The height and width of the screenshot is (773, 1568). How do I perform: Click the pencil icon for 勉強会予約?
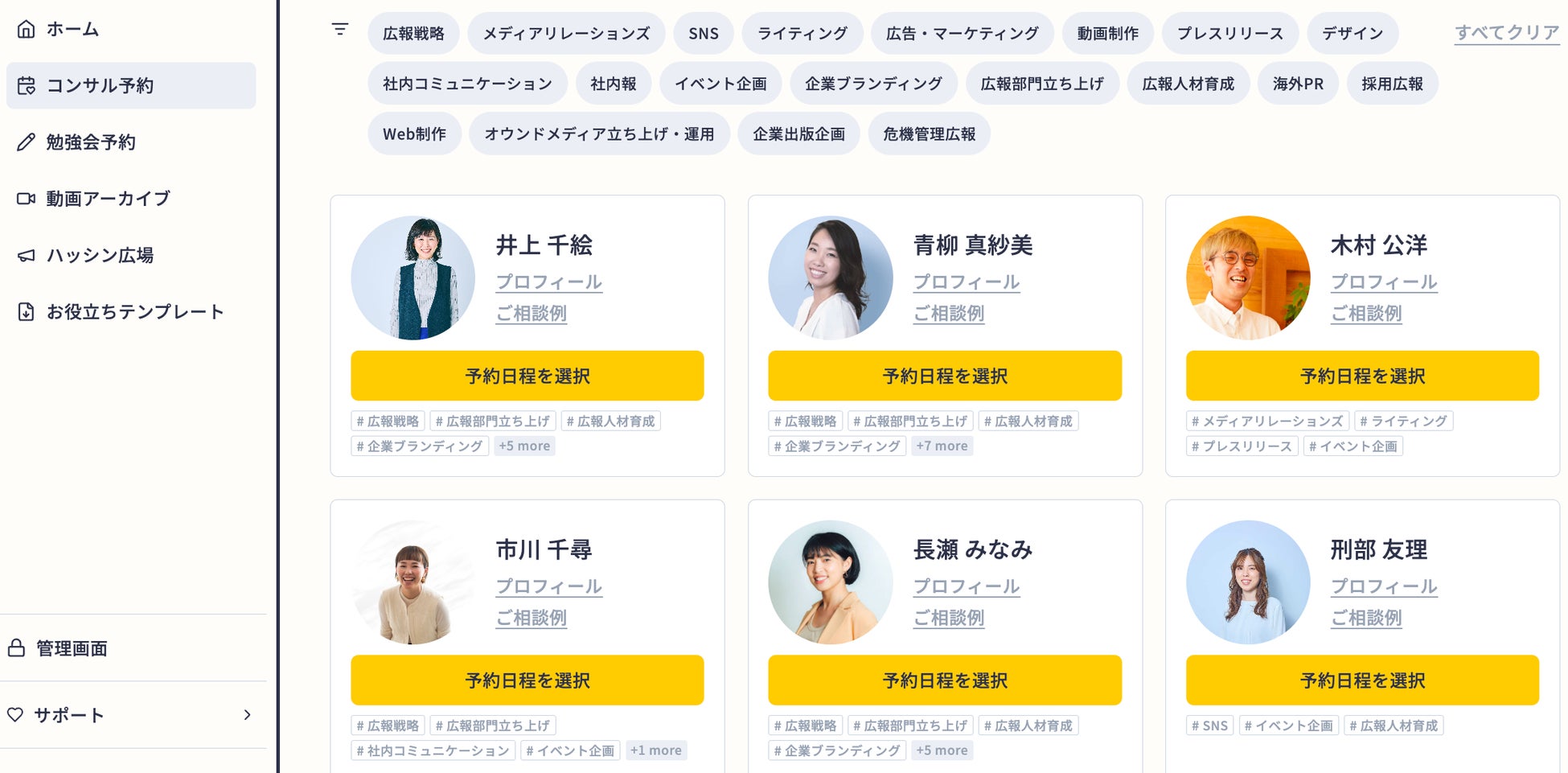click(x=26, y=142)
